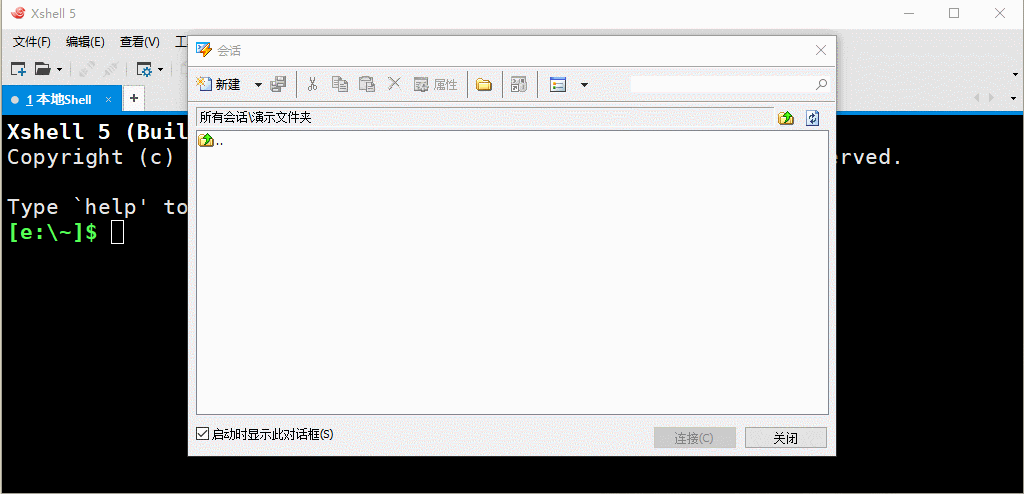1024x494 pixels.
Task: Click the paste icon in session toolbar
Action: click(x=367, y=84)
